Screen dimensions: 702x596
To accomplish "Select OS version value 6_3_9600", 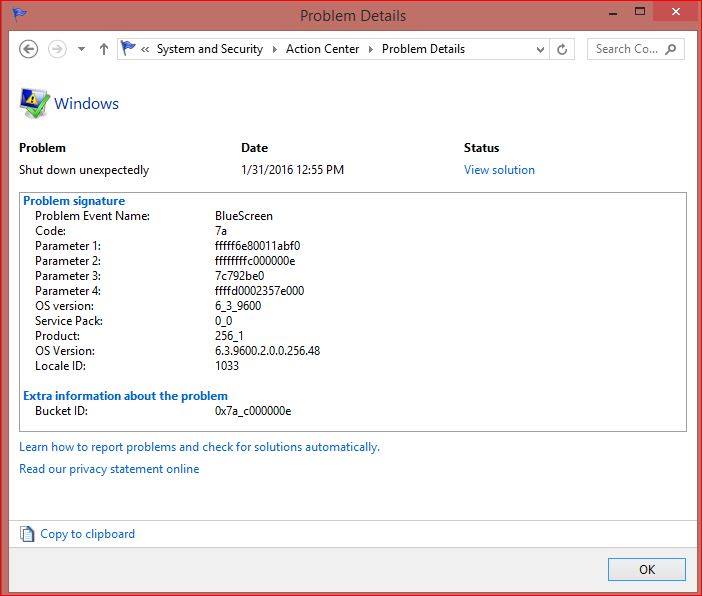I will 238,306.
